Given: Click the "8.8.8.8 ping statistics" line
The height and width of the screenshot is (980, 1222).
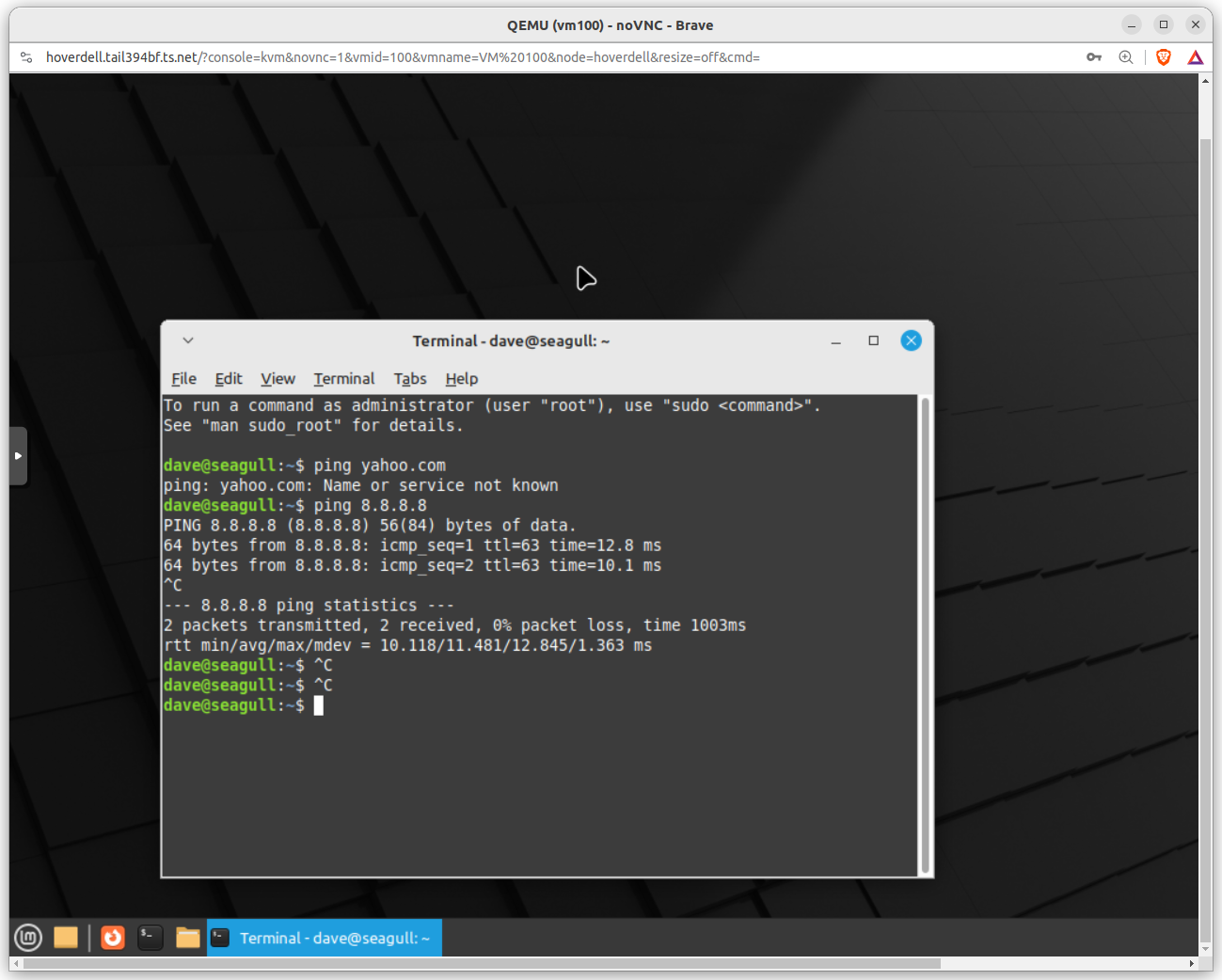Looking at the screenshot, I should point(309,606).
